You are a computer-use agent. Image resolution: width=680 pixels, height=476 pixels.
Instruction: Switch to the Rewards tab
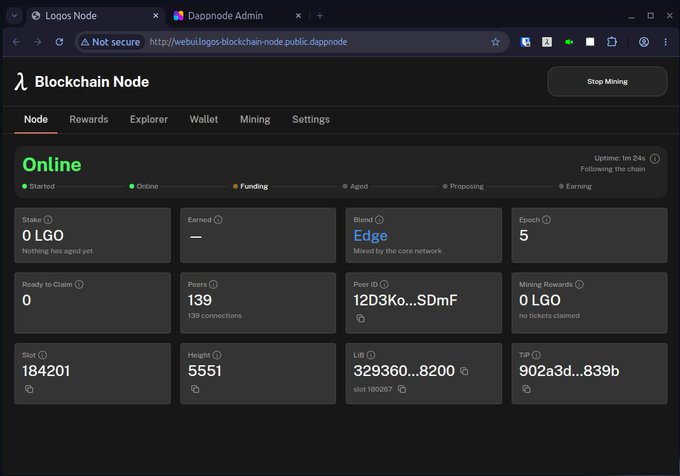[x=89, y=119]
